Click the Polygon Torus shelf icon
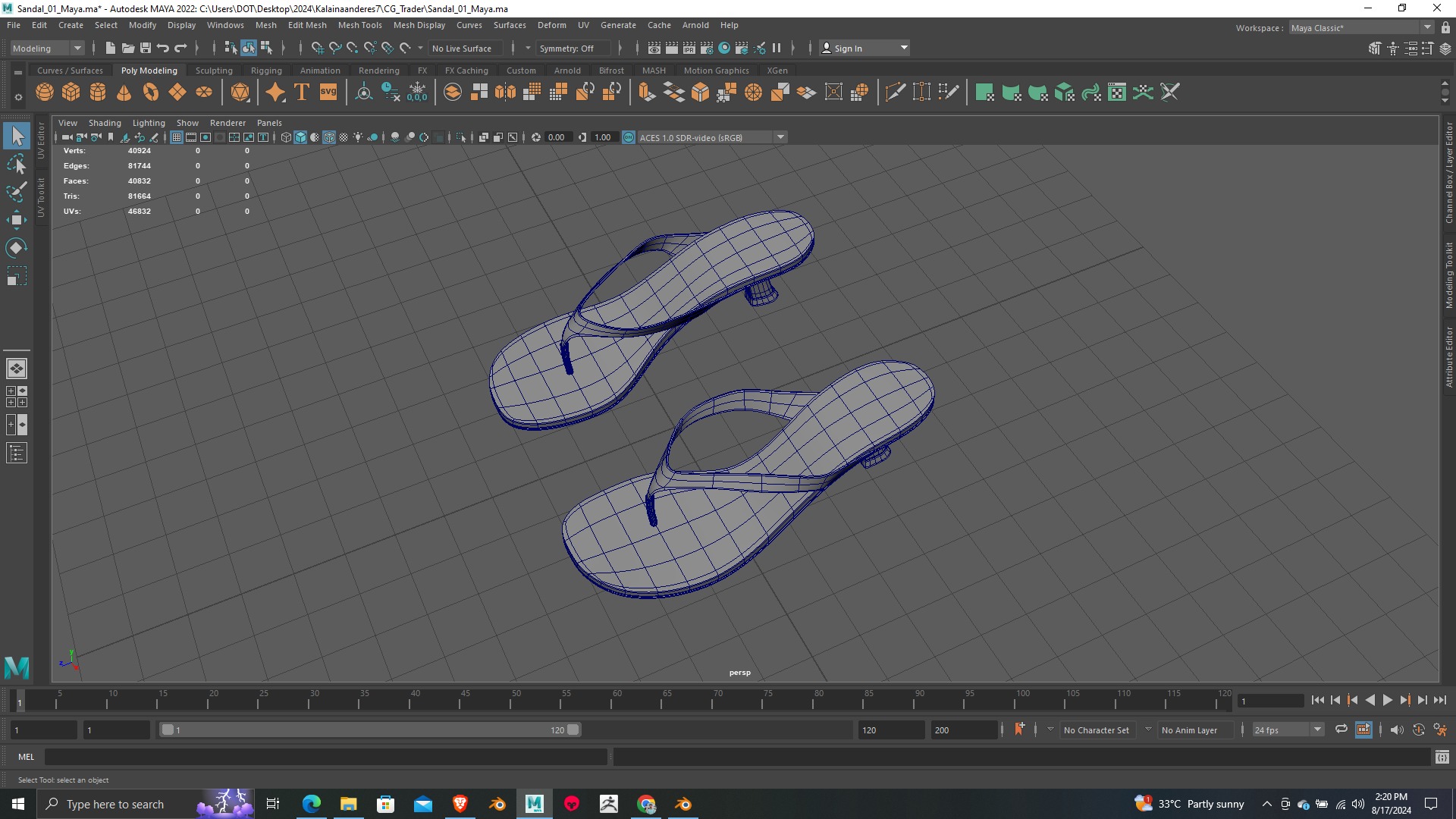The width and height of the screenshot is (1456, 819). point(151,93)
